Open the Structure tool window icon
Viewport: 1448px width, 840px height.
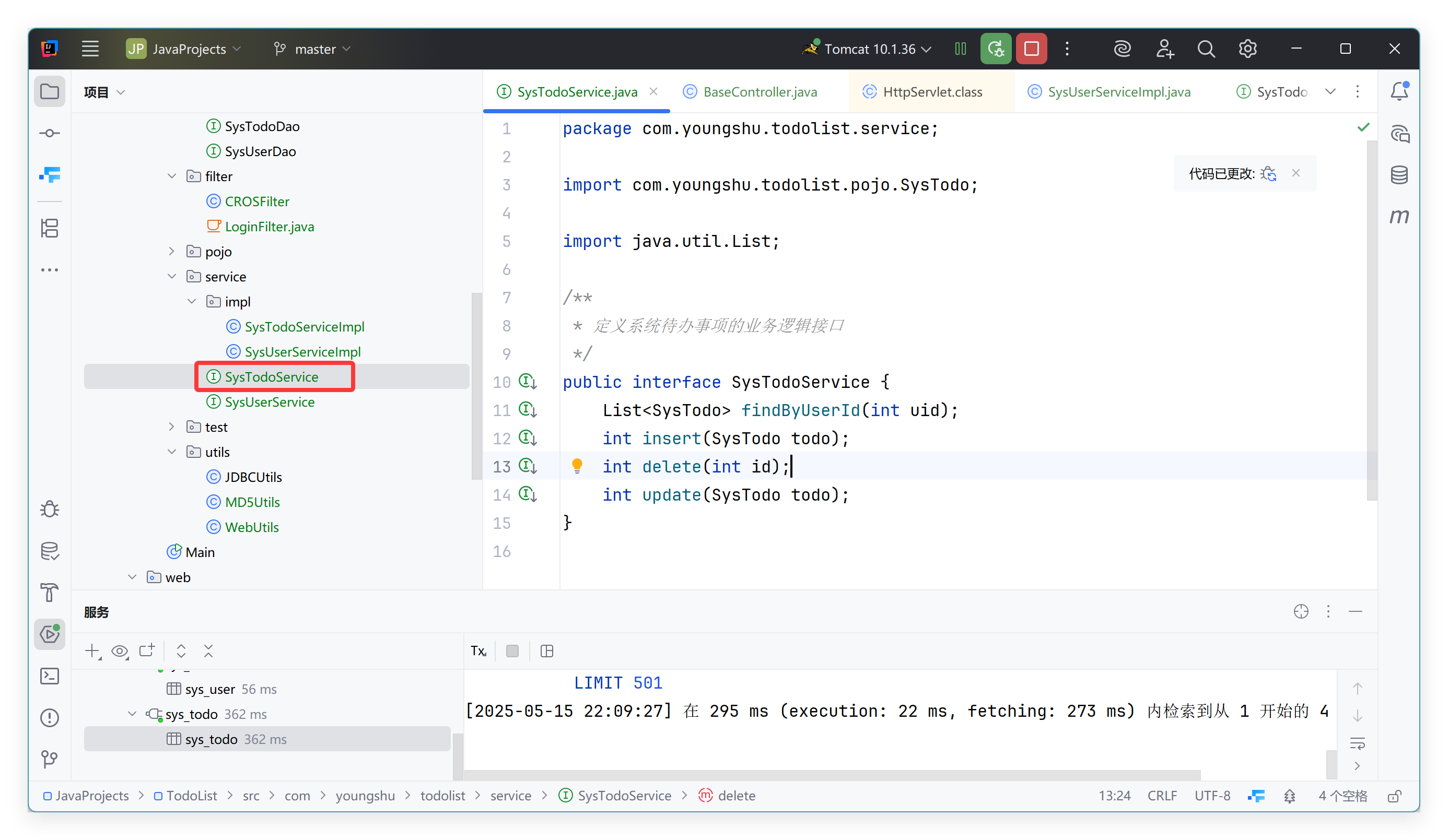50,228
